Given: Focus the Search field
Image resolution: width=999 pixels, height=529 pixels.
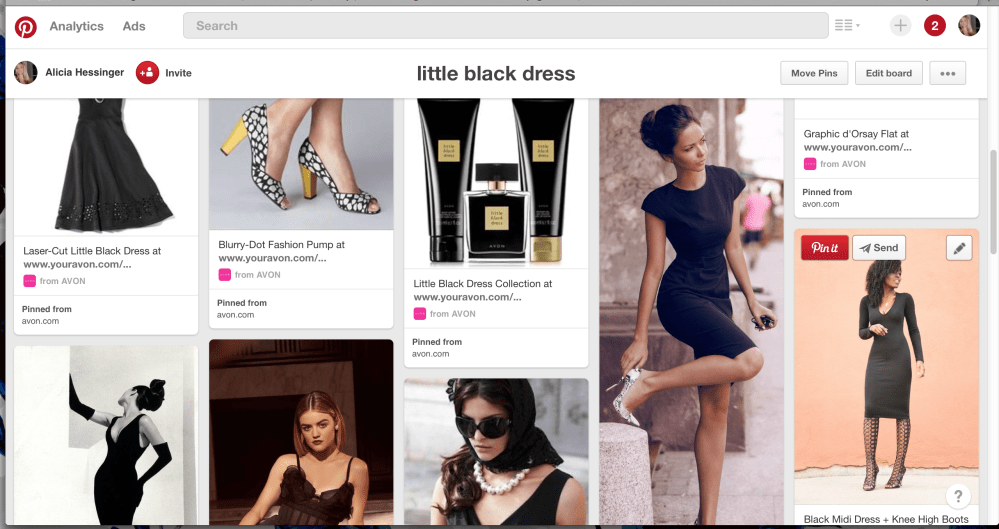Looking at the screenshot, I should coord(506,25).
